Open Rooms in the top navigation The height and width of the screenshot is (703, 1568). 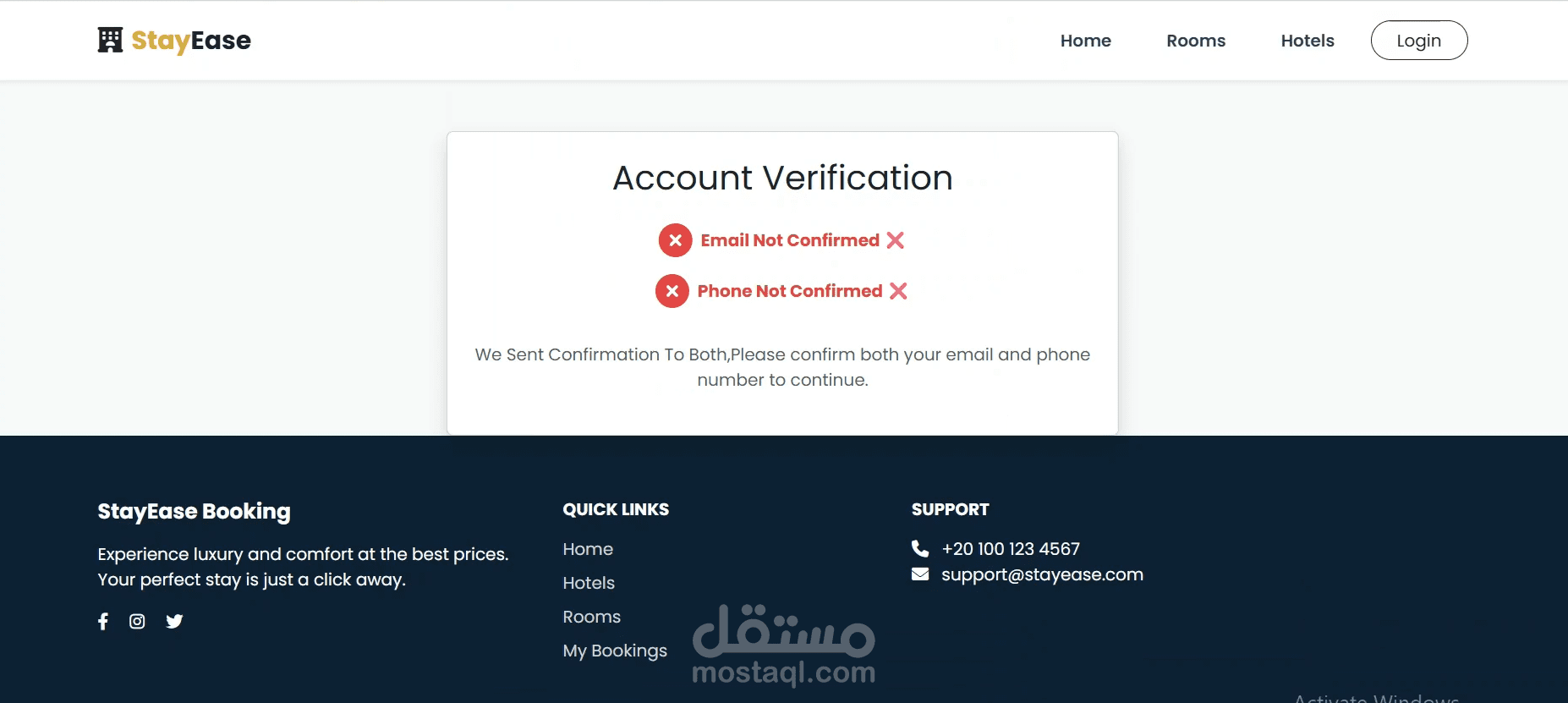click(x=1195, y=41)
